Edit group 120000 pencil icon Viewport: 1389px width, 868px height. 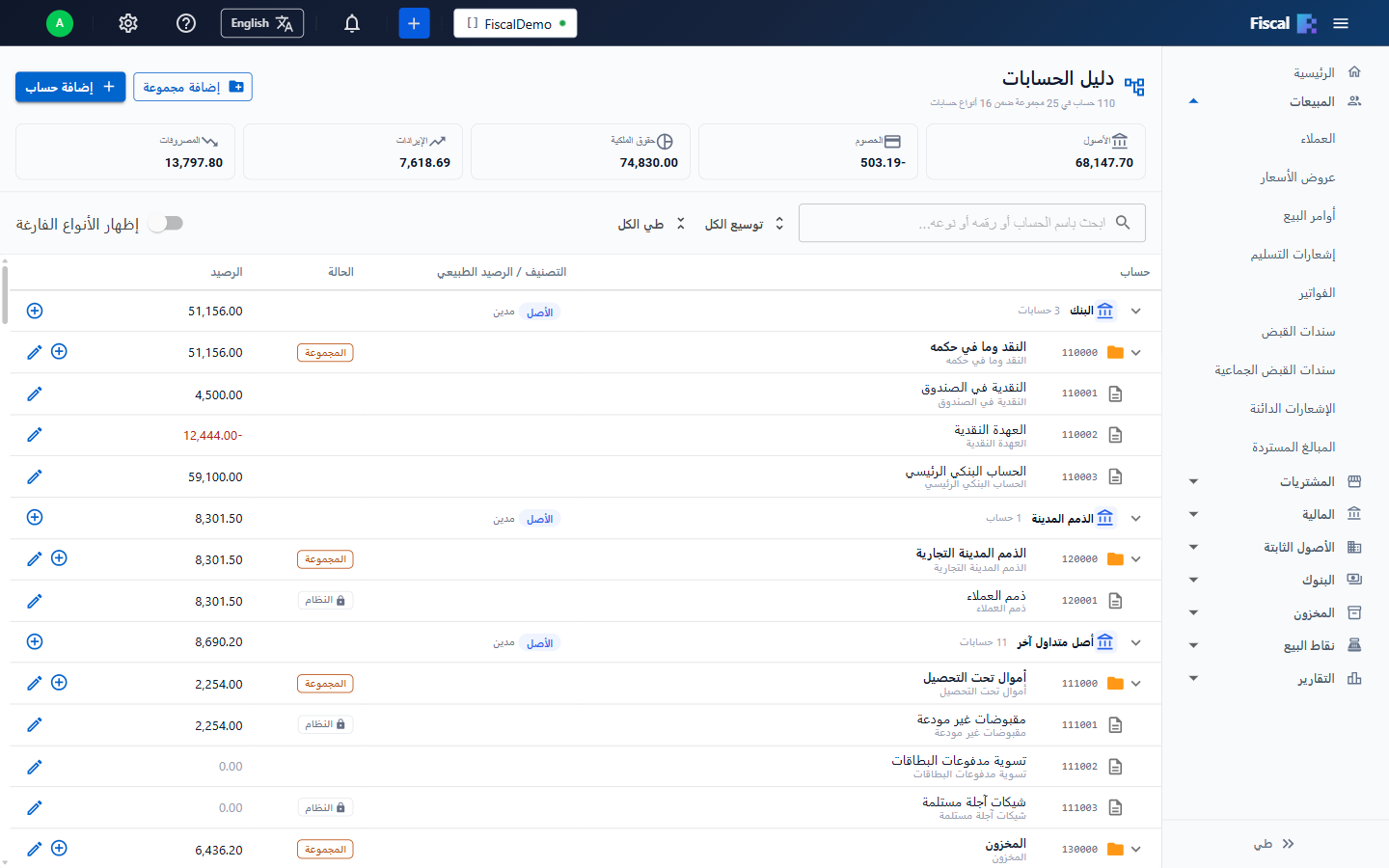pos(35,559)
